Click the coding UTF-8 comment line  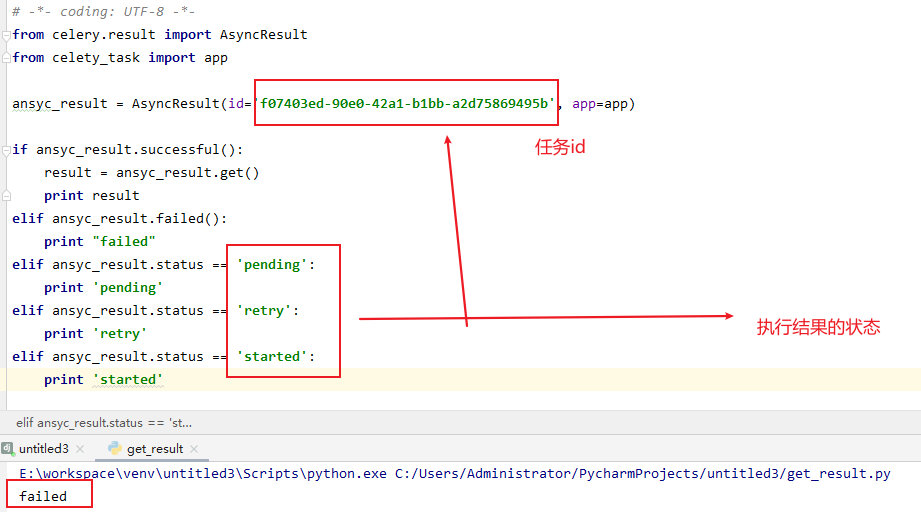coord(103,12)
